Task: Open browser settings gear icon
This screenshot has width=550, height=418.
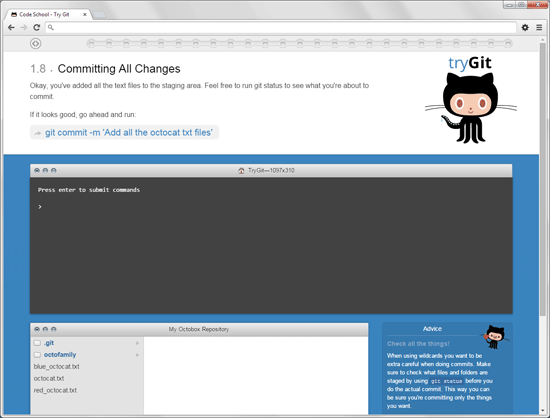Action: point(525,27)
